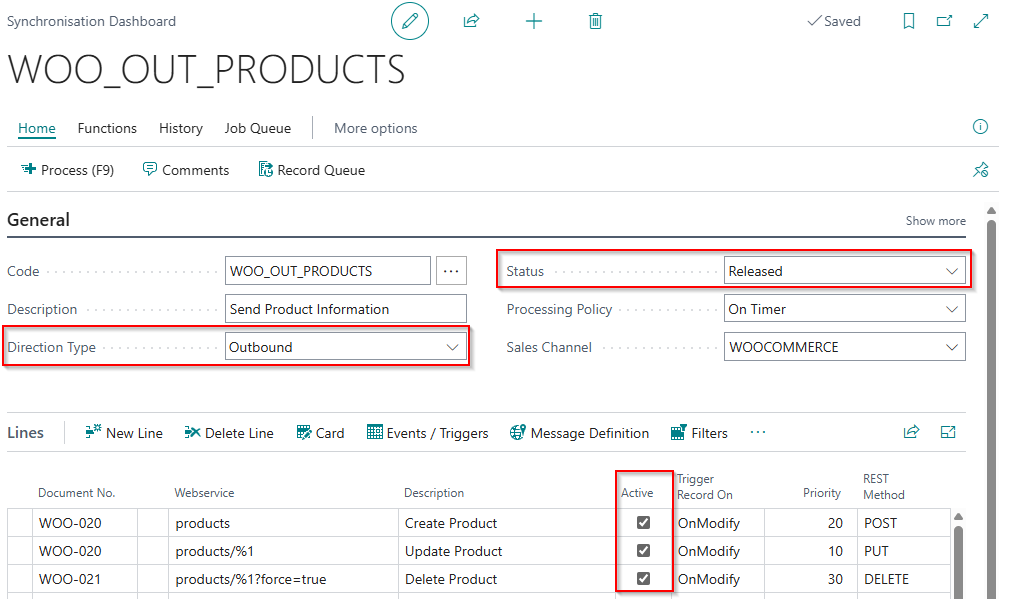The image size is (1012, 599).
Task: Collapse the General section header
Action: tap(38, 220)
